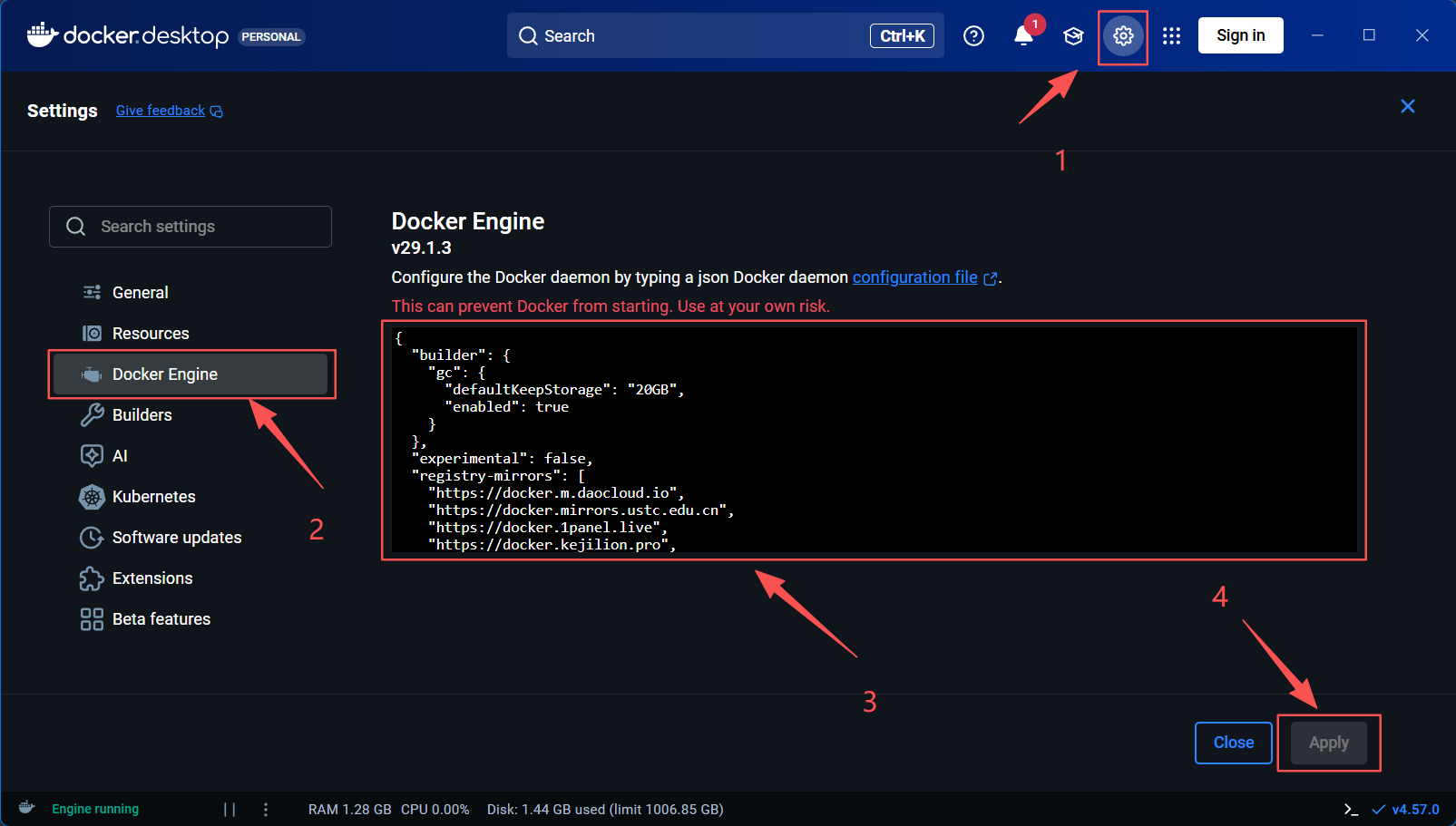
Task: Click the Resources disk icon
Action: 92,333
